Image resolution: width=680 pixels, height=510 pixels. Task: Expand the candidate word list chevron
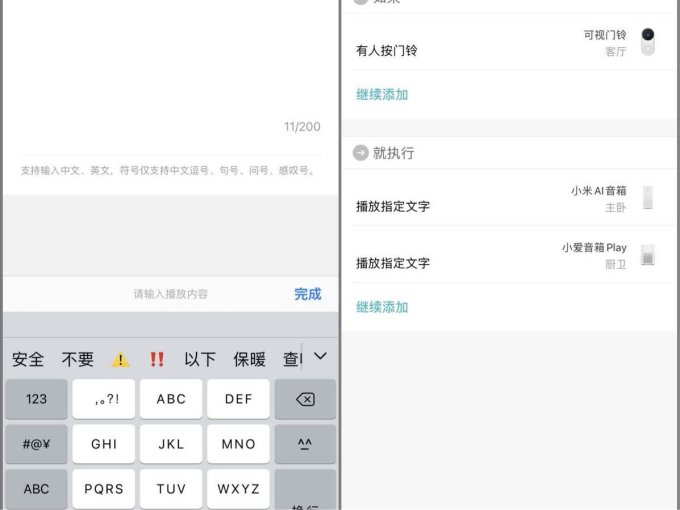320,356
